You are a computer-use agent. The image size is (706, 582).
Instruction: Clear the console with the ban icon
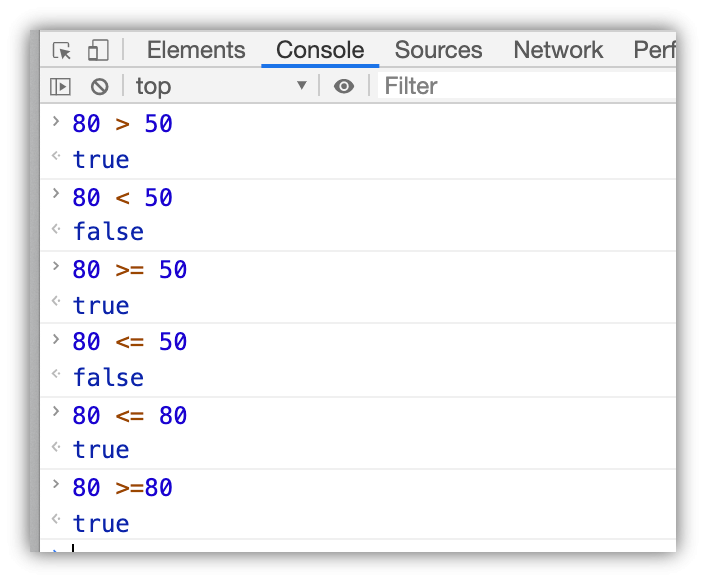click(x=99, y=87)
